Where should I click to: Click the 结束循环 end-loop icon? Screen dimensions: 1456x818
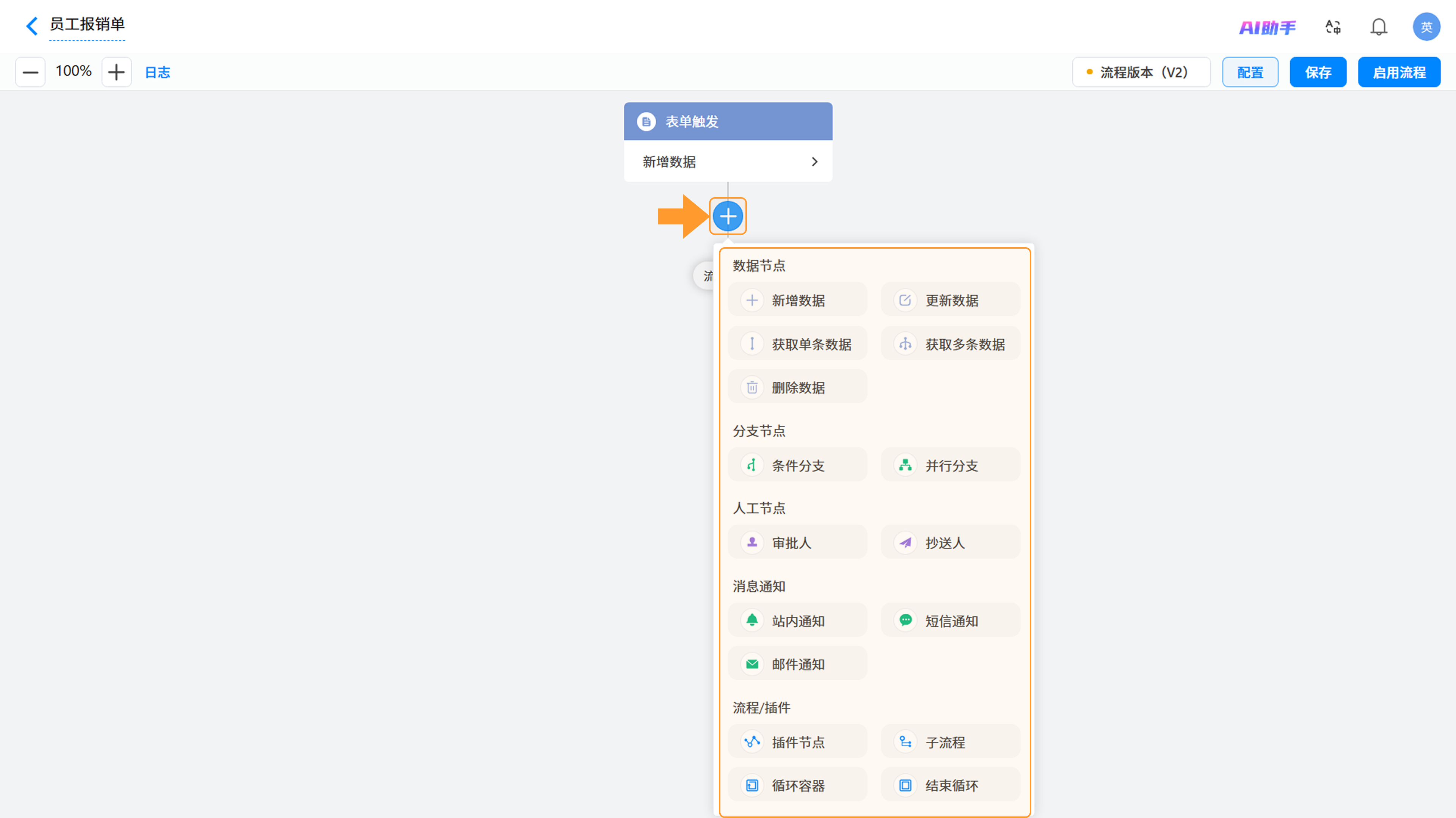pos(905,785)
